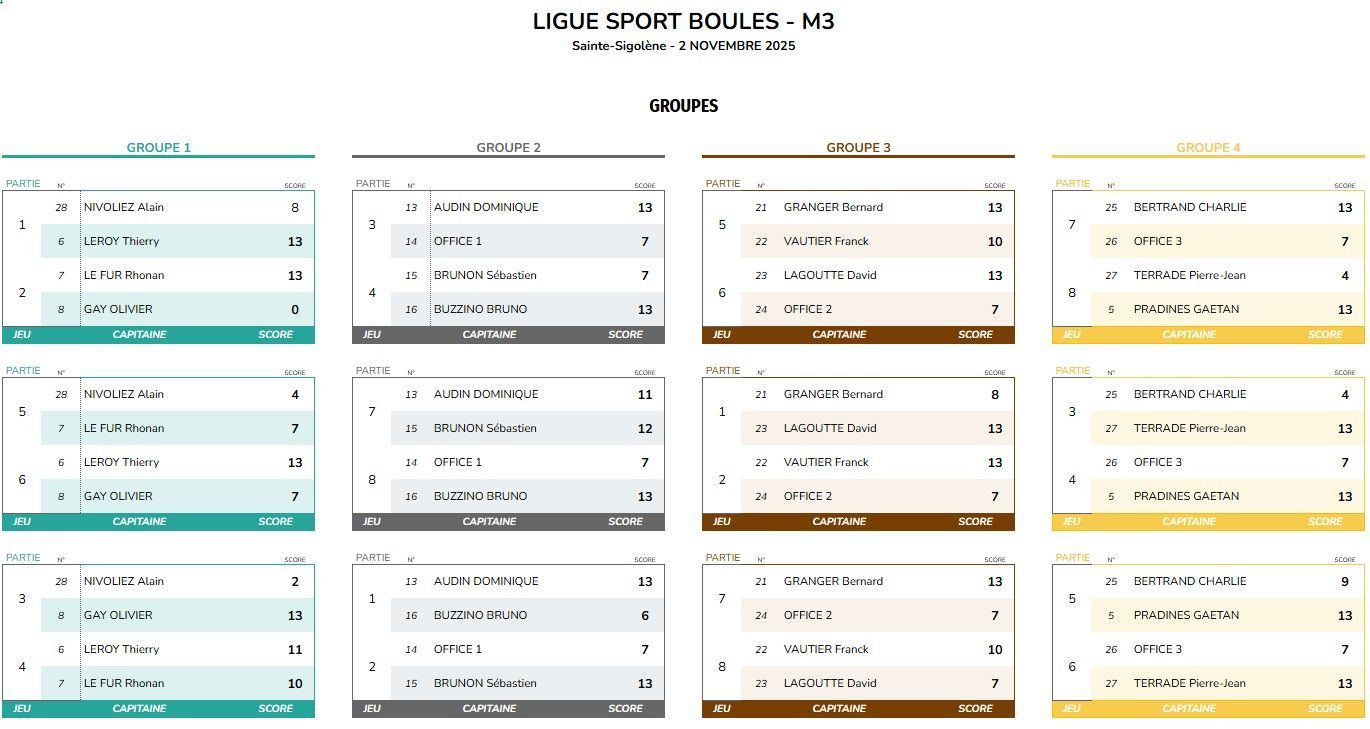Click BRUNON Sébastien's score of 12
This screenshot has width=1370, height=729.
645,429
